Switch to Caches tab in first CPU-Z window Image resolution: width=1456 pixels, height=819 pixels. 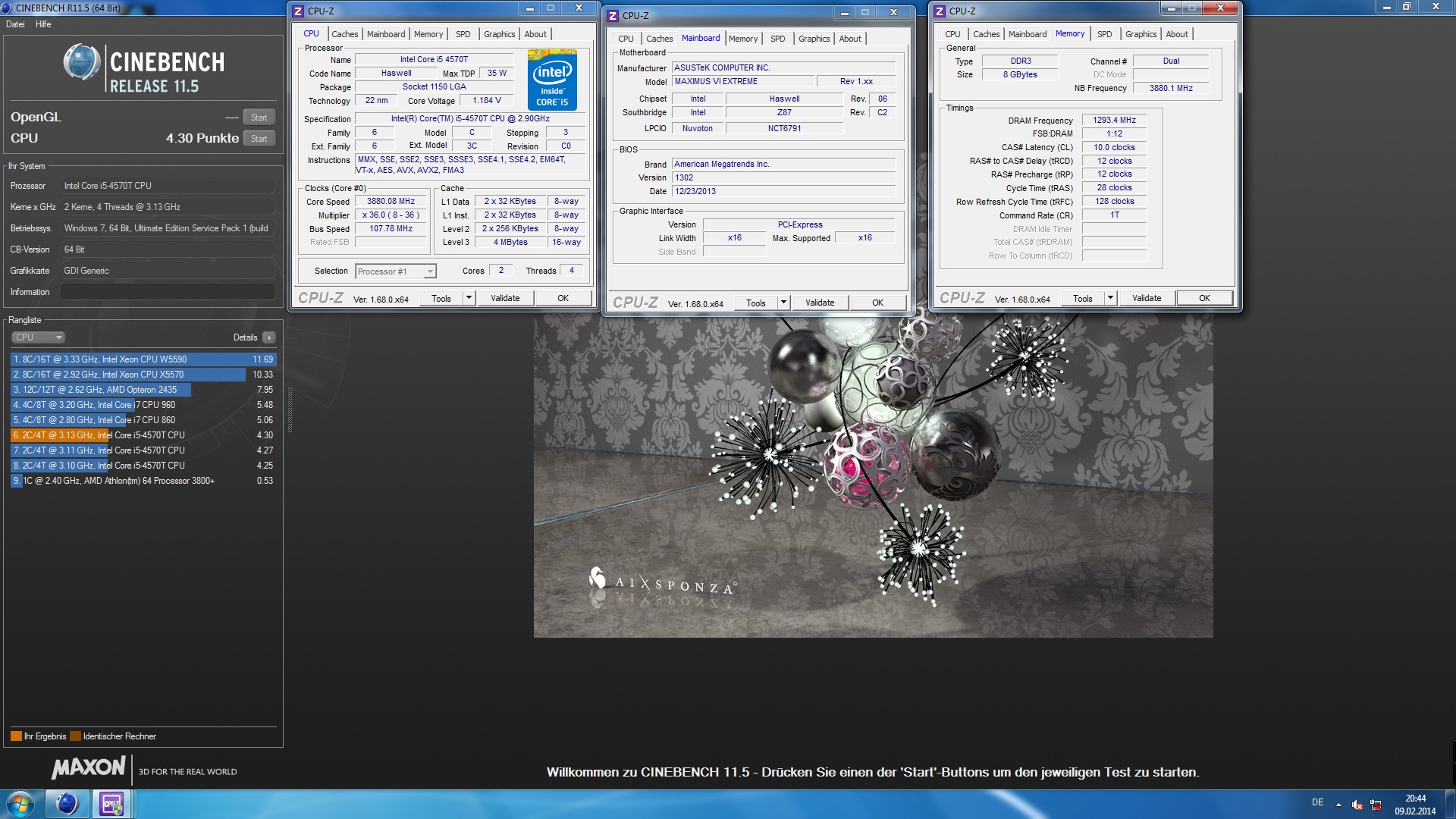click(344, 34)
